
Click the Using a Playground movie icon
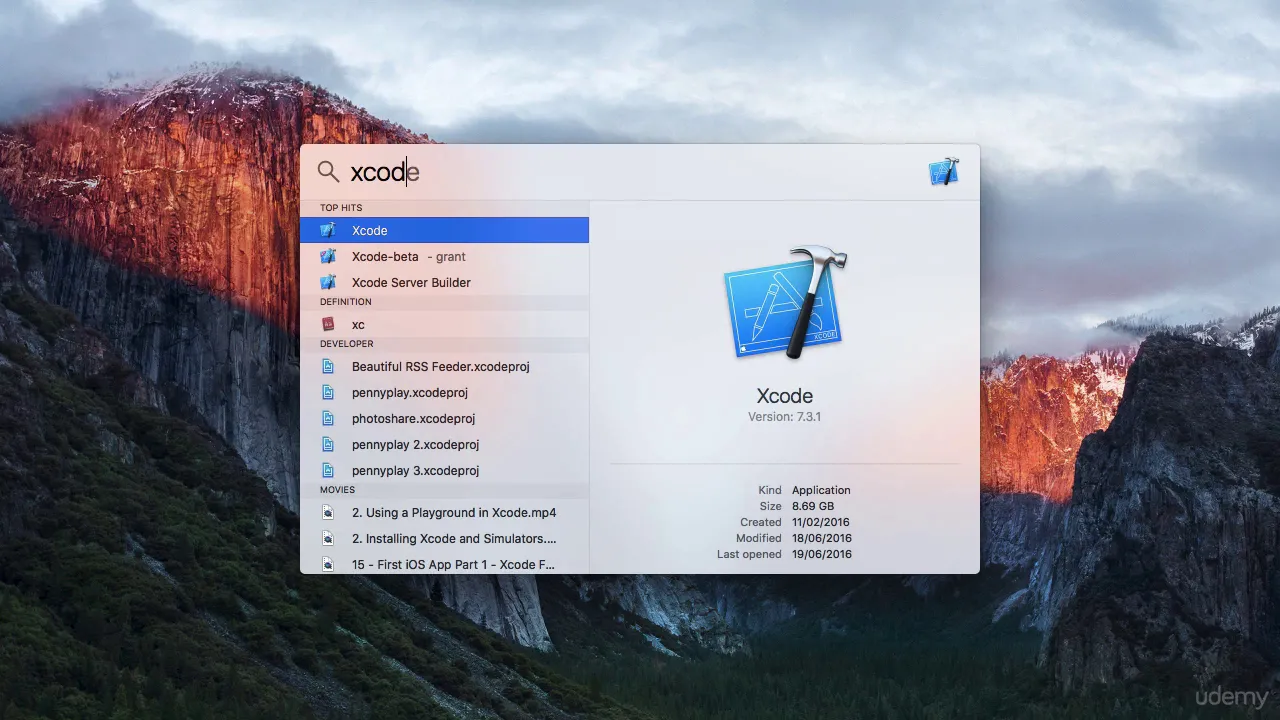click(328, 512)
